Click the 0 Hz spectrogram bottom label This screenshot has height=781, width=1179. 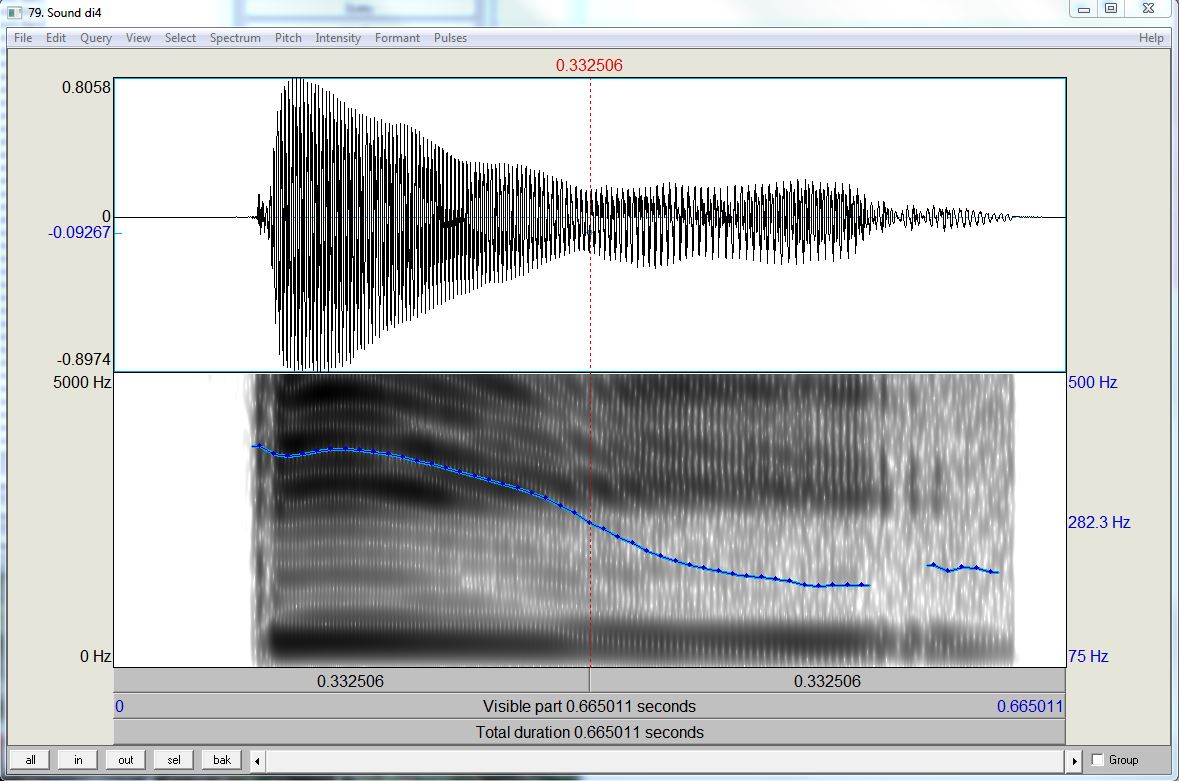95,656
